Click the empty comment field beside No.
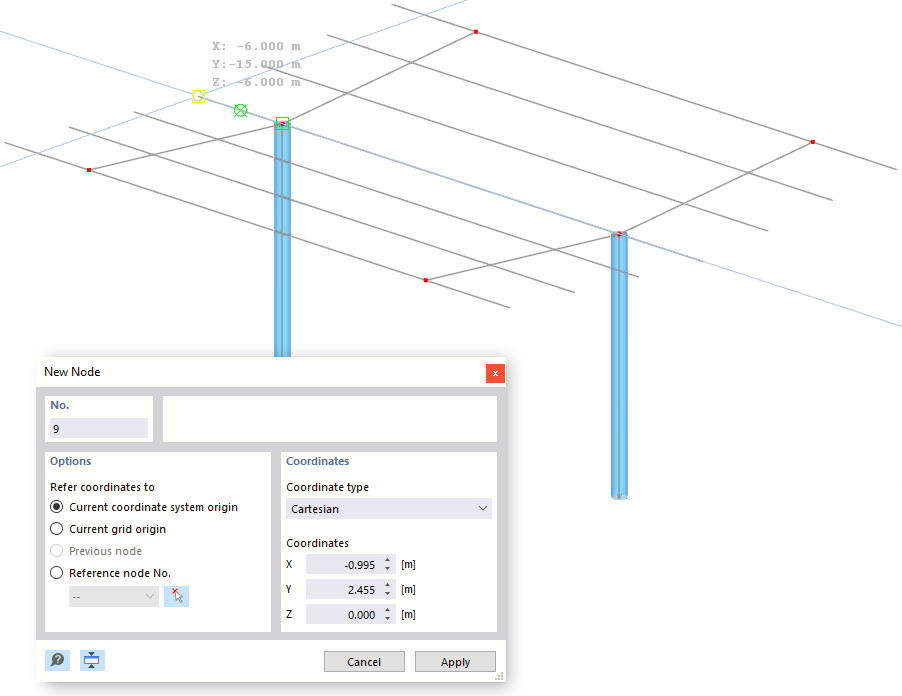 point(330,419)
